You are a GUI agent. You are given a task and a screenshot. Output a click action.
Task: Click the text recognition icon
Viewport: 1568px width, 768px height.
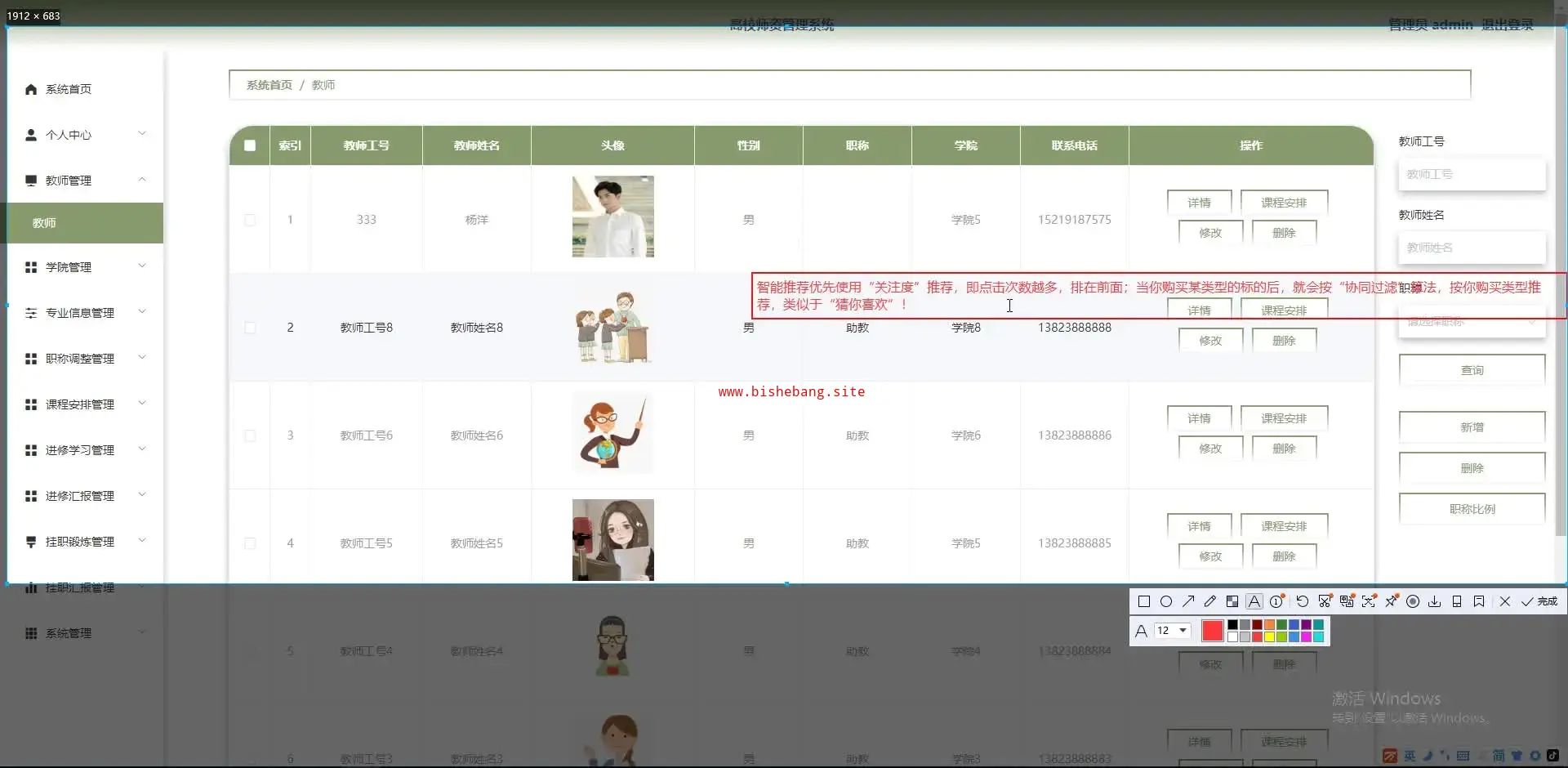[1369, 601]
